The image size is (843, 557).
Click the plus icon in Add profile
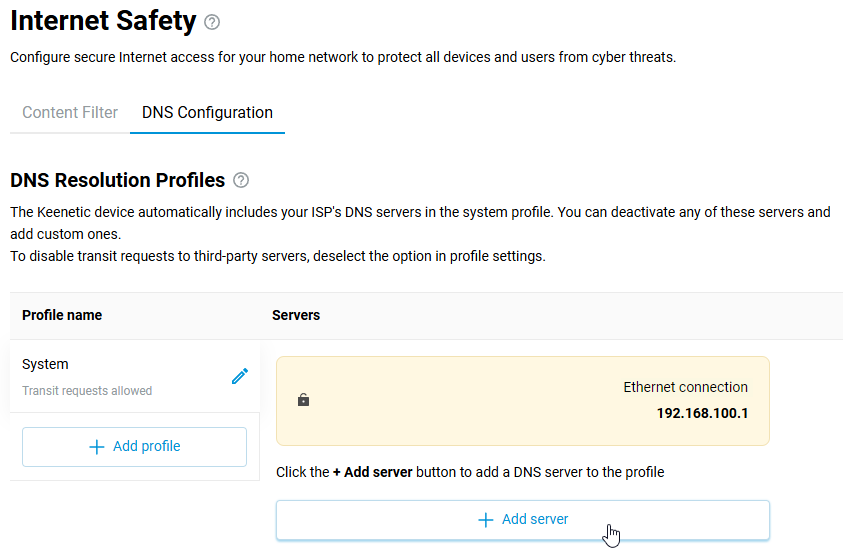click(x=97, y=447)
